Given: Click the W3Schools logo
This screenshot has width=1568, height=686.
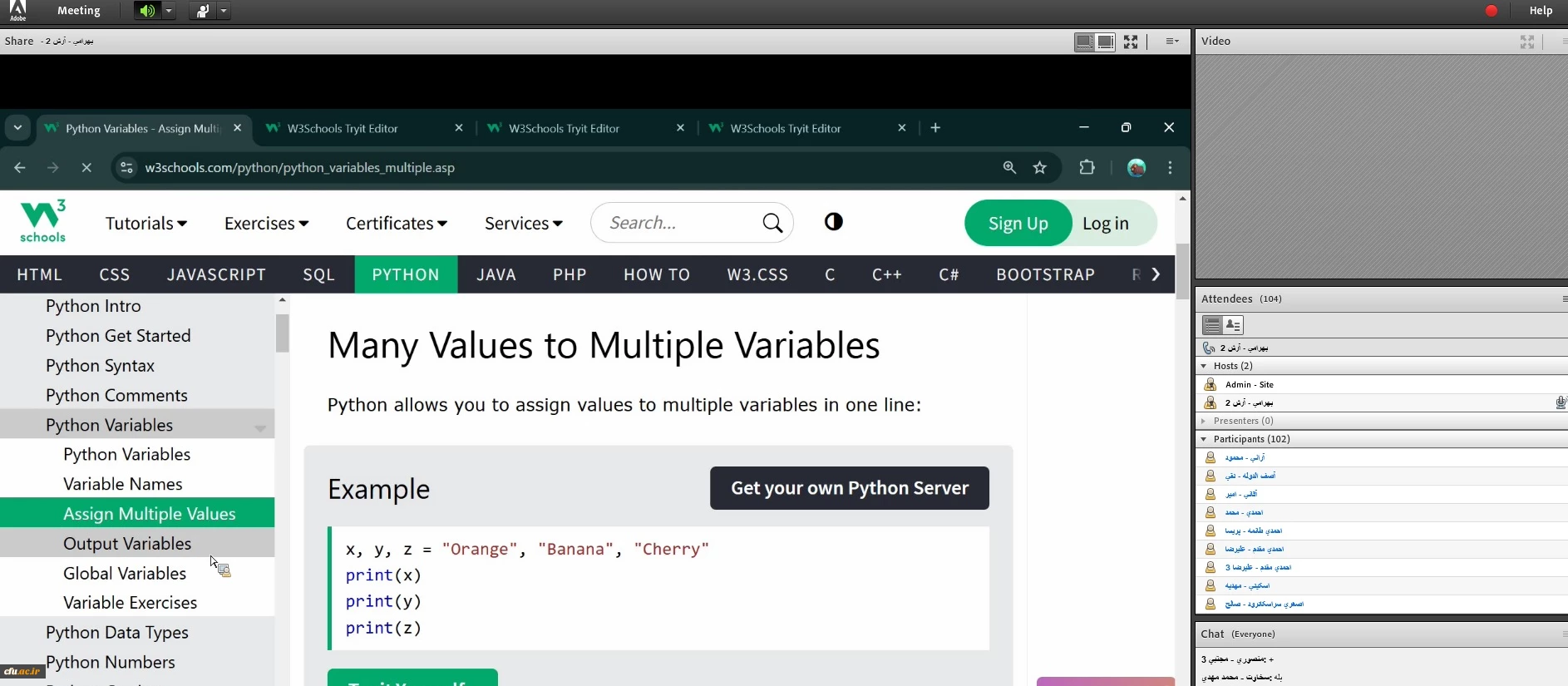Looking at the screenshot, I should coord(42,222).
